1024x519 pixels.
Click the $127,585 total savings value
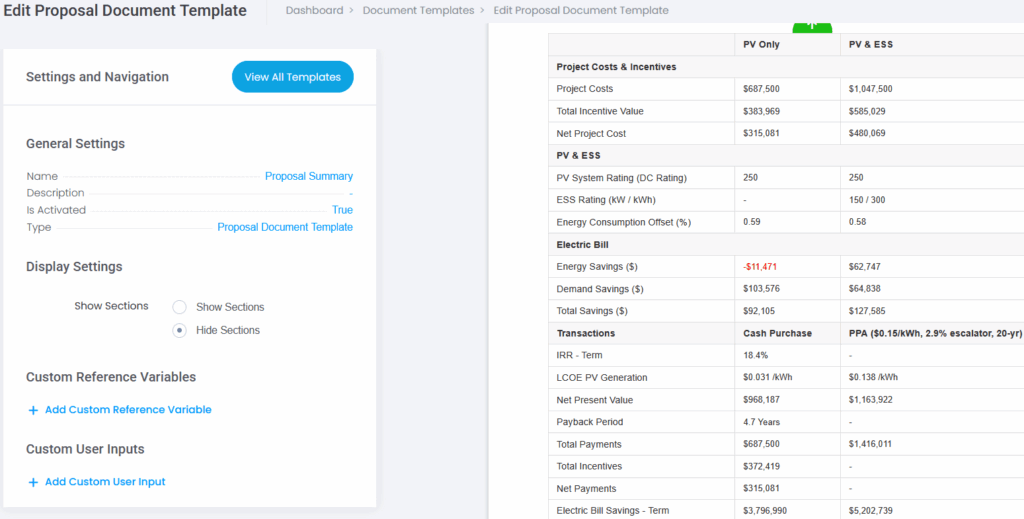867,311
